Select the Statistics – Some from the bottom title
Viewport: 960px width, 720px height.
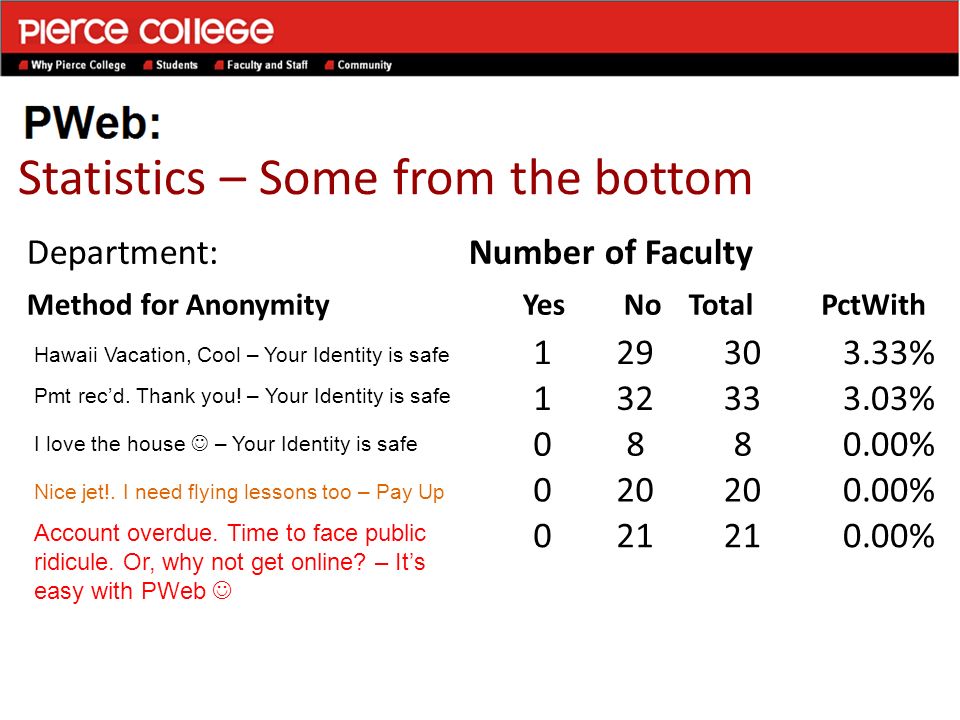point(385,178)
